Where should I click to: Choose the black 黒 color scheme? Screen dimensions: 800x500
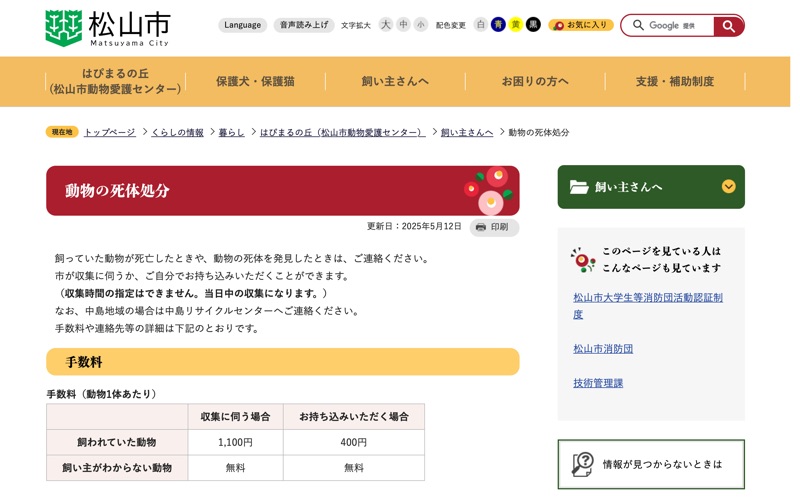533,24
